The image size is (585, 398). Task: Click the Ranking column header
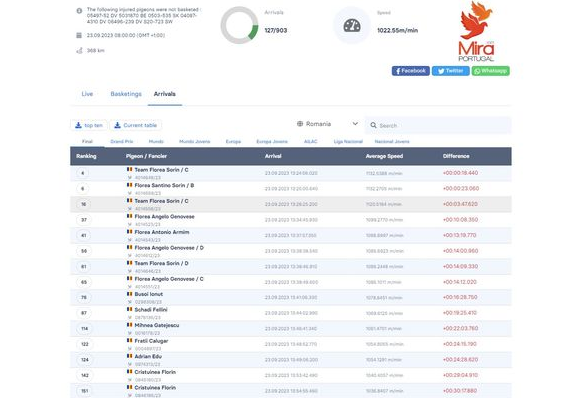pyautogui.click(x=86, y=156)
